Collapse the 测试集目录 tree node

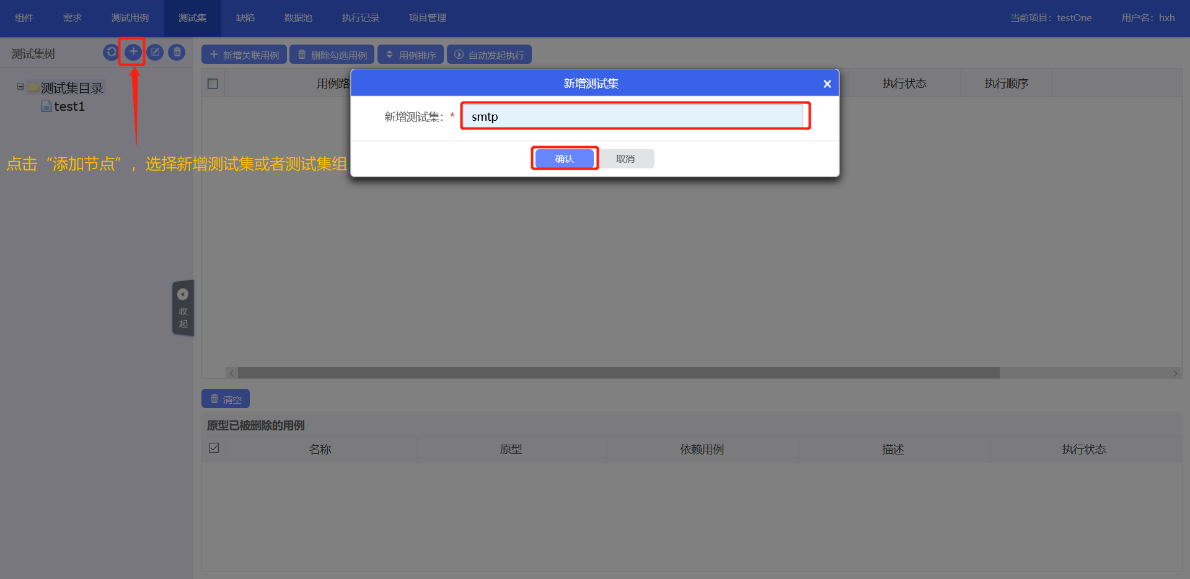click(x=20, y=87)
